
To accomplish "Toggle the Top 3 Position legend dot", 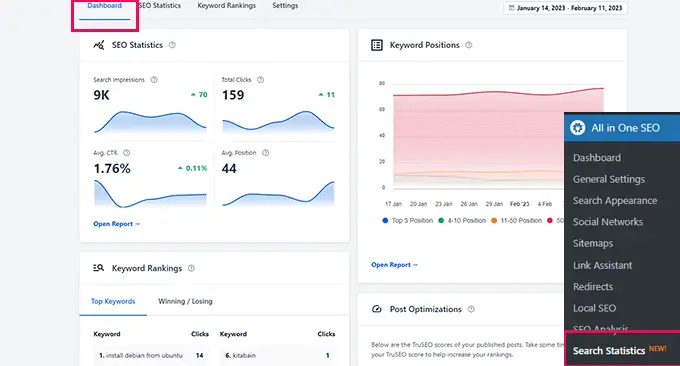I will pos(385,221).
